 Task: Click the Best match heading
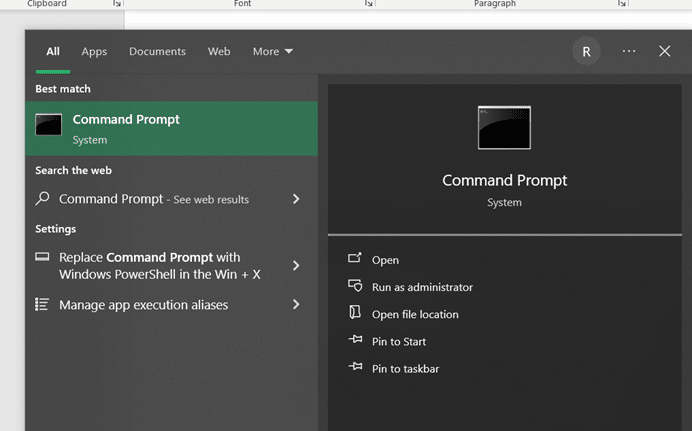coord(63,89)
